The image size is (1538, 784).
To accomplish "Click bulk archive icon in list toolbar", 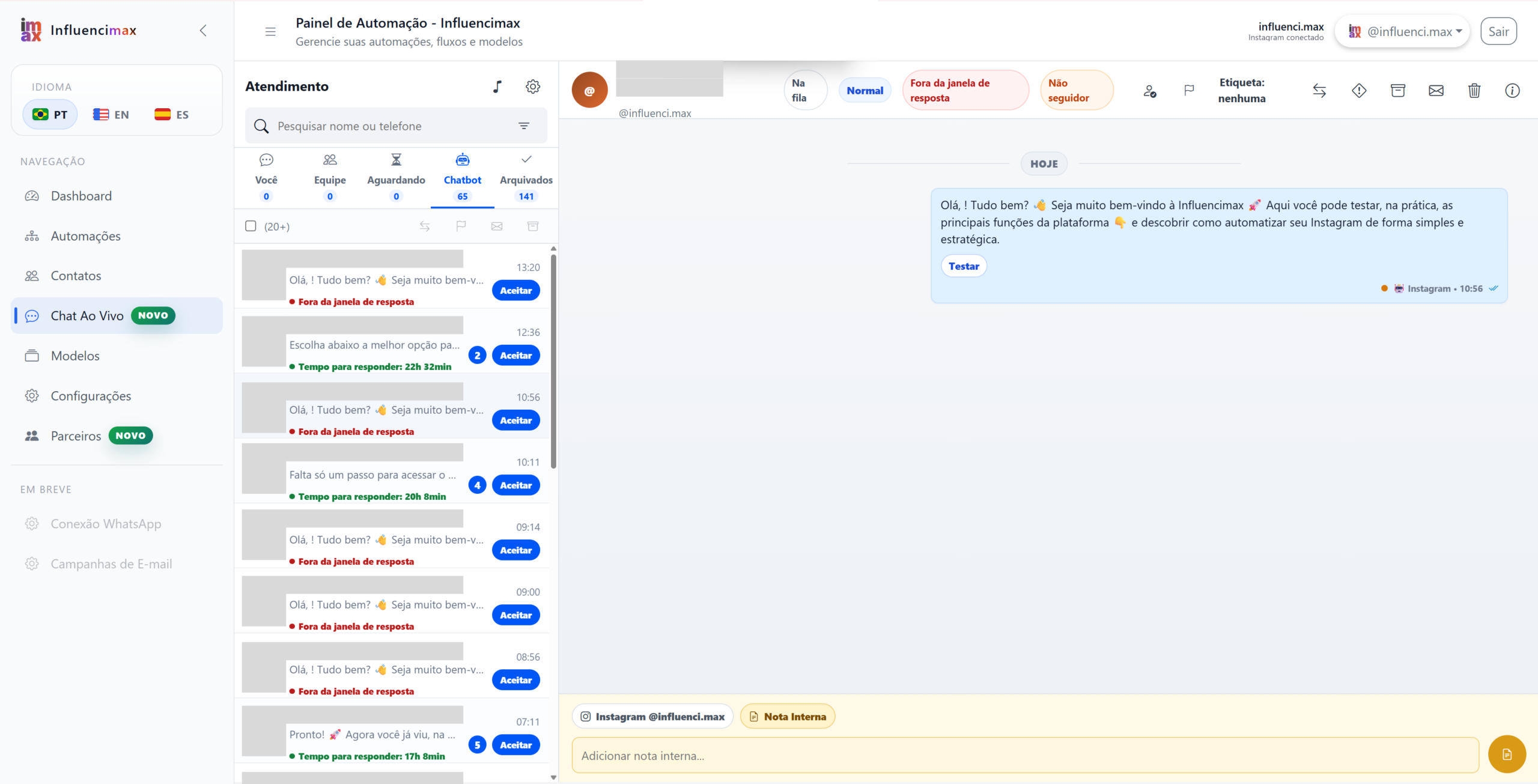I will tap(533, 226).
